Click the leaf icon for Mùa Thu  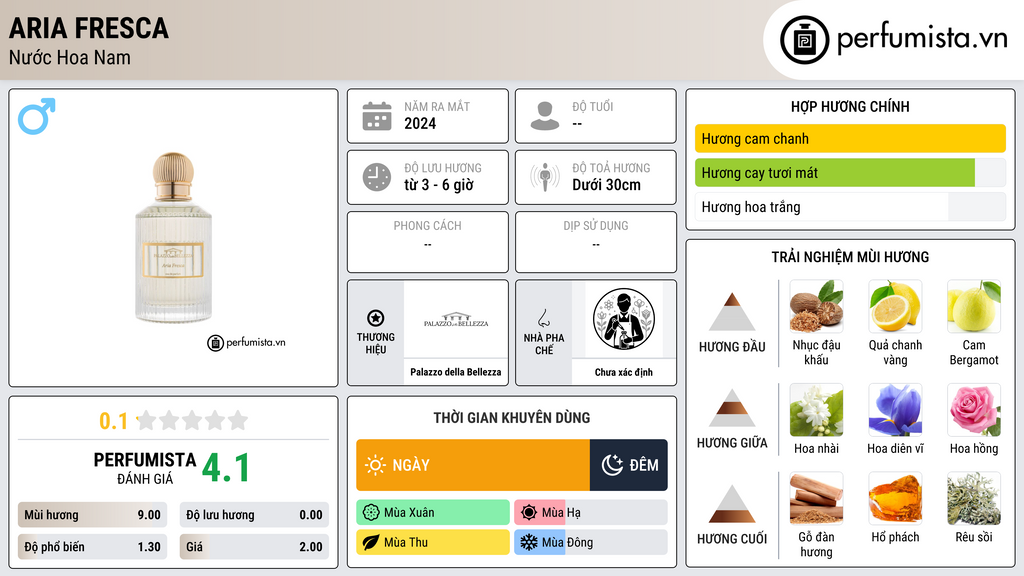pos(371,542)
